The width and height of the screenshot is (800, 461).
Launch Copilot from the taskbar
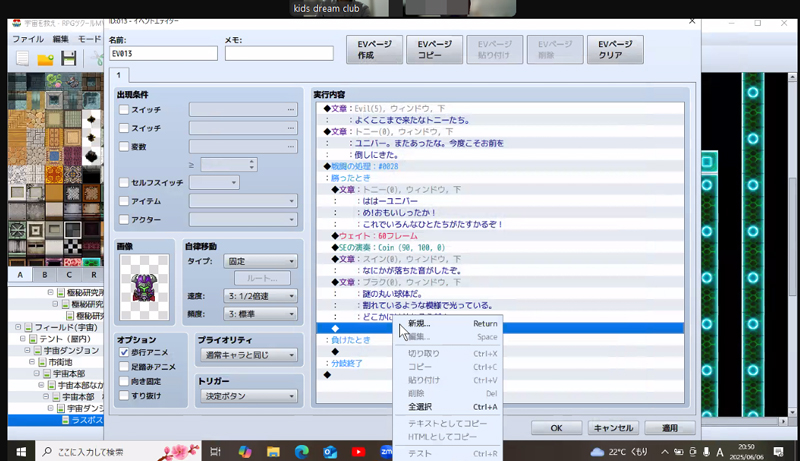point(245,452)
